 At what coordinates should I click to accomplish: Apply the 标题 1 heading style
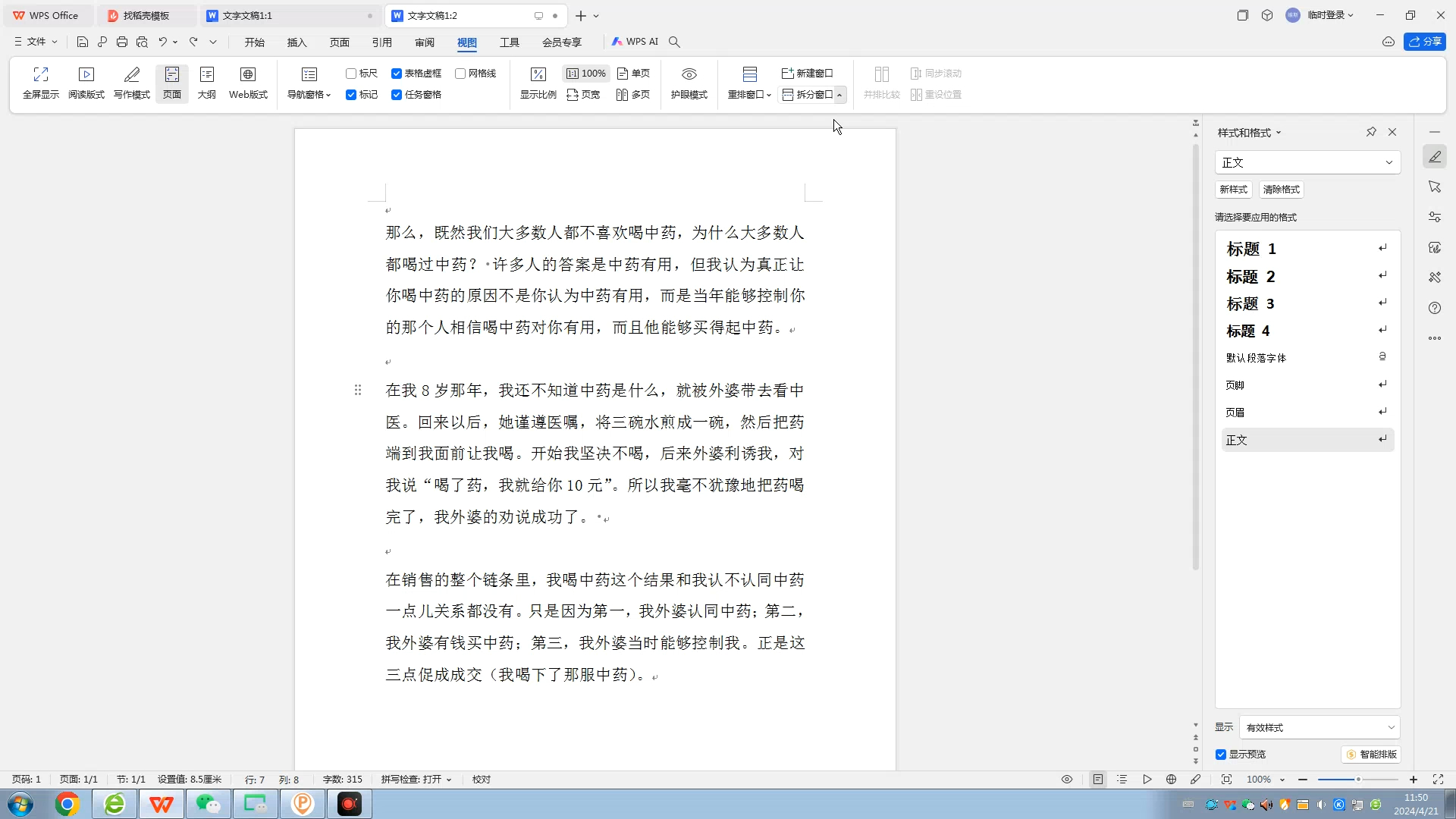(x=1251, y=248)
